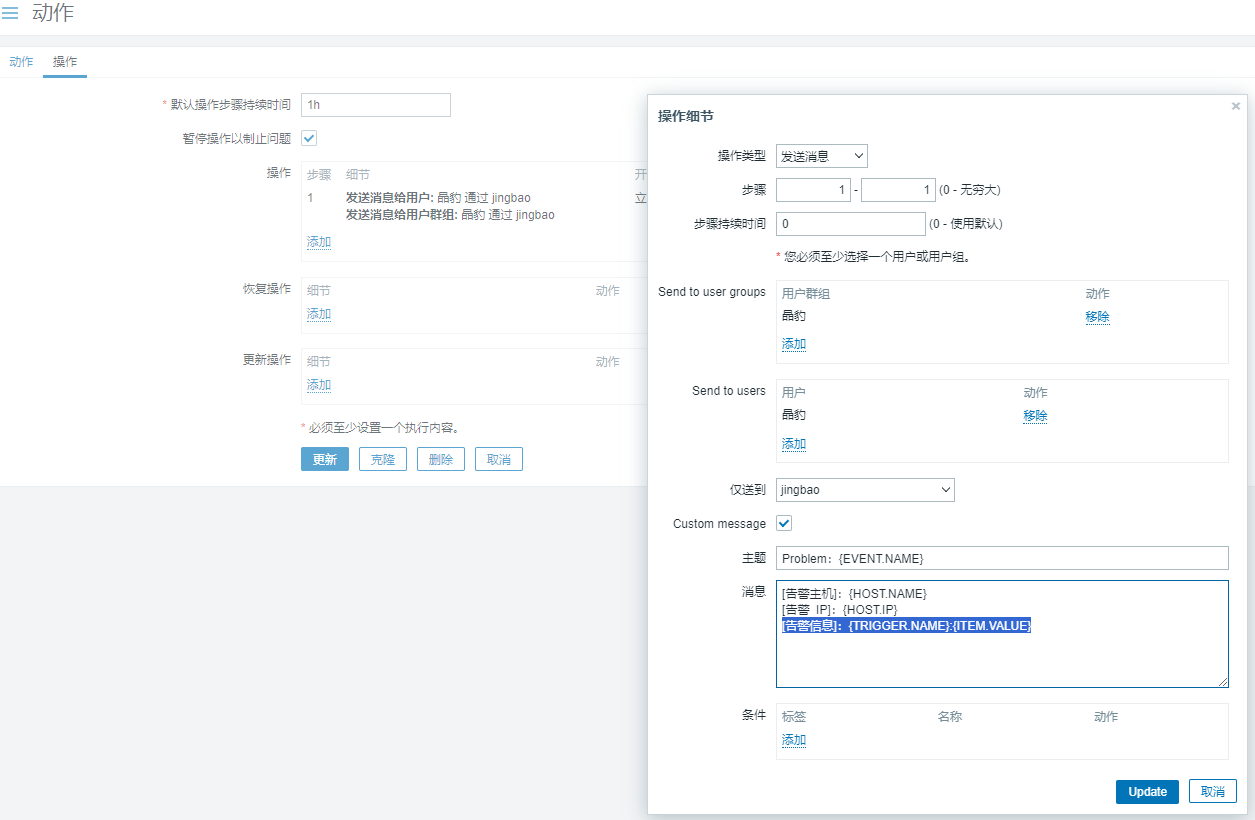Screen dimensions: 1255x820
Task: Close the 操作细节 dialog with X
Action: point(1235,106)
